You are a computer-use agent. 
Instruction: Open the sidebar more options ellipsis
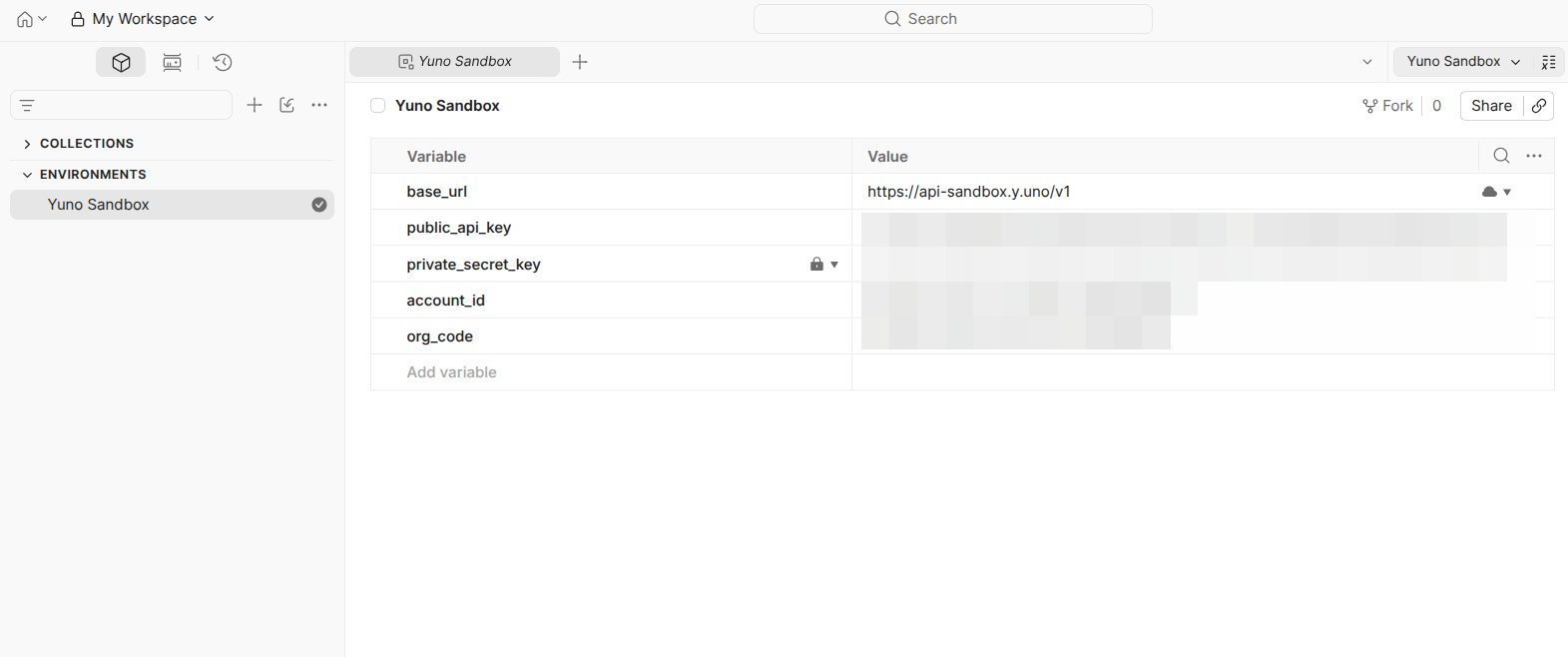[x=319, y=105]
